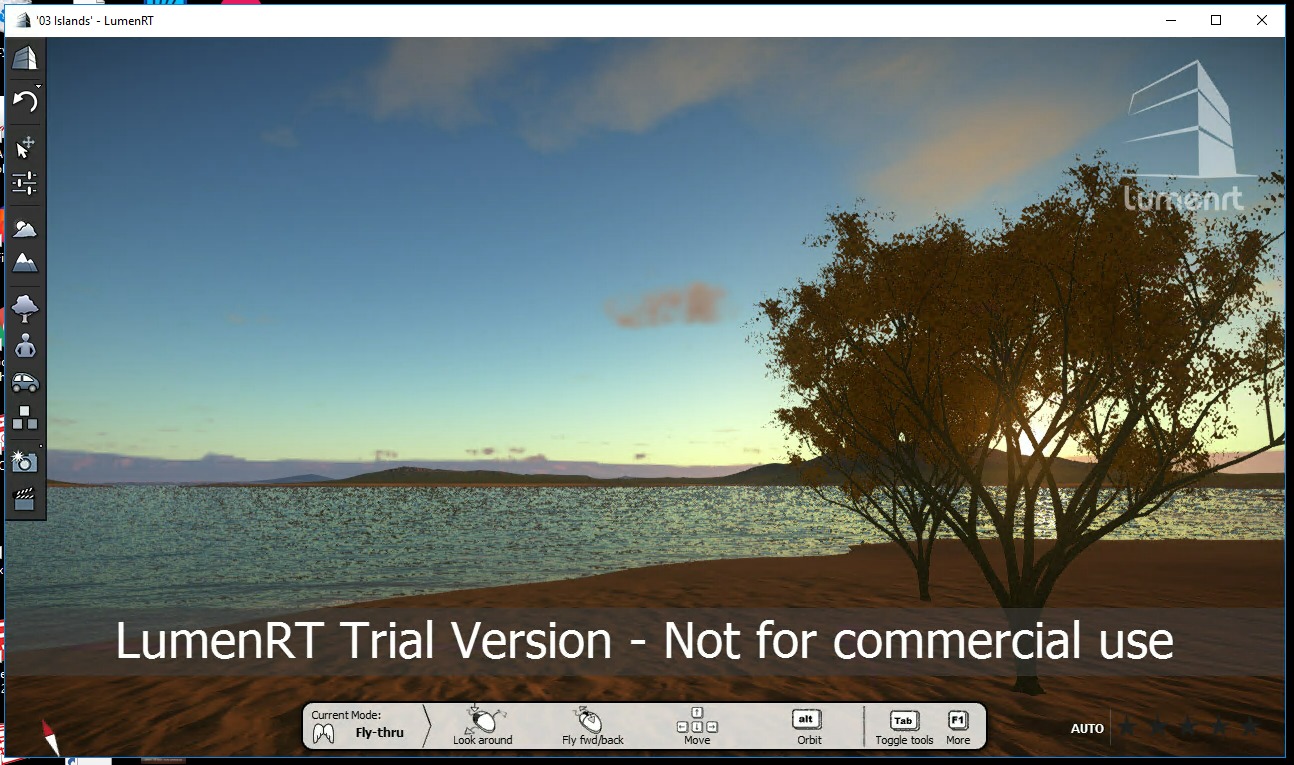The height and width of the screenshot is (765, 1294).
Task: Open the people character library
Action: (25, 345)
